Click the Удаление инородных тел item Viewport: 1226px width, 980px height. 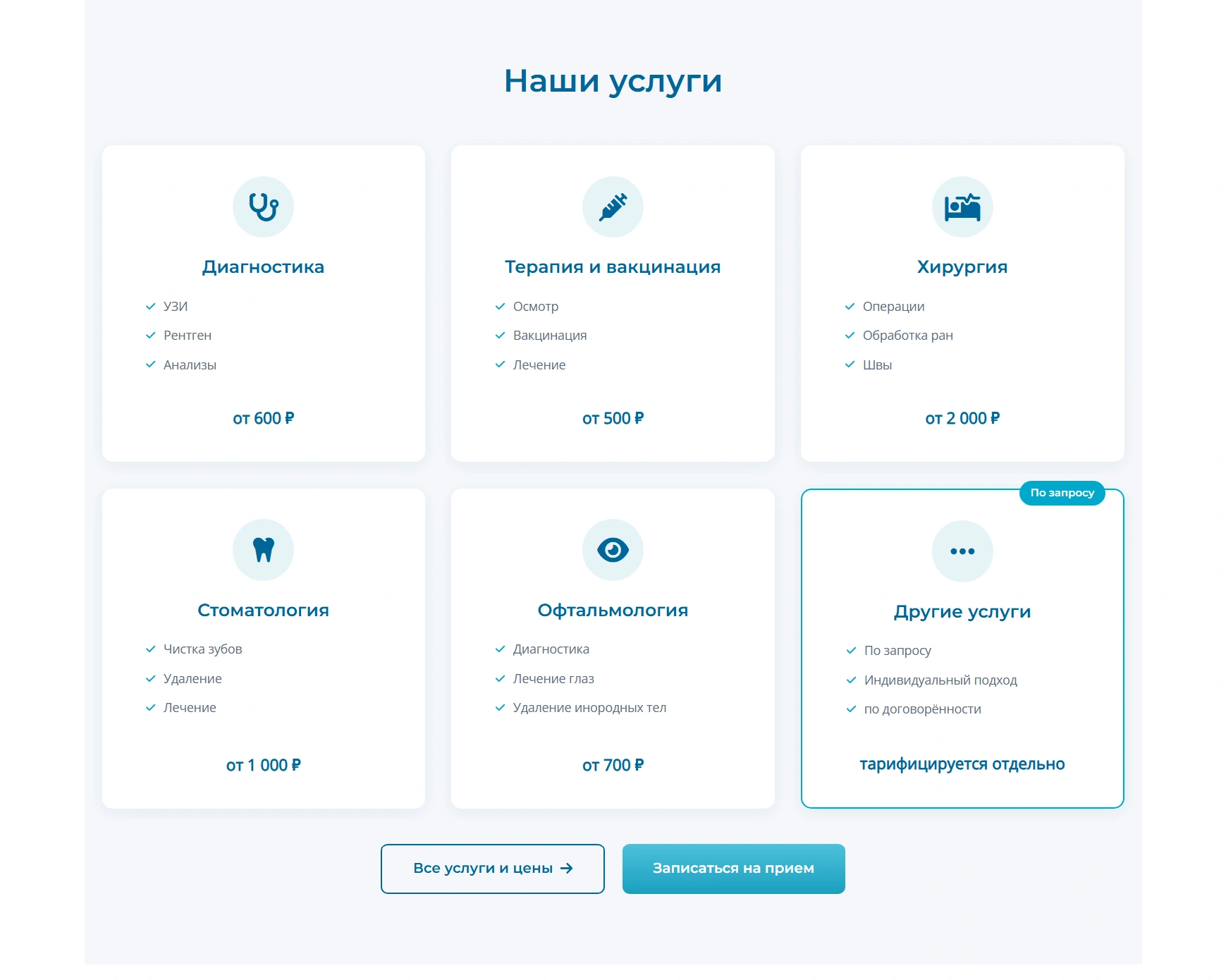589,708
